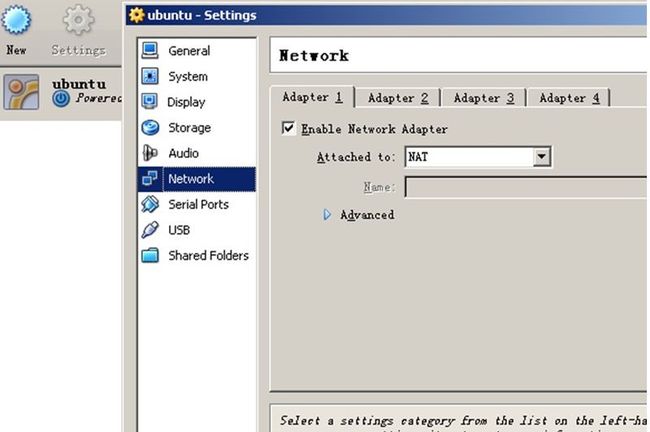Image resolution: width=650 pixels, height=432 pixels.
Task: Click the System category label
Action: pos(188,77)
